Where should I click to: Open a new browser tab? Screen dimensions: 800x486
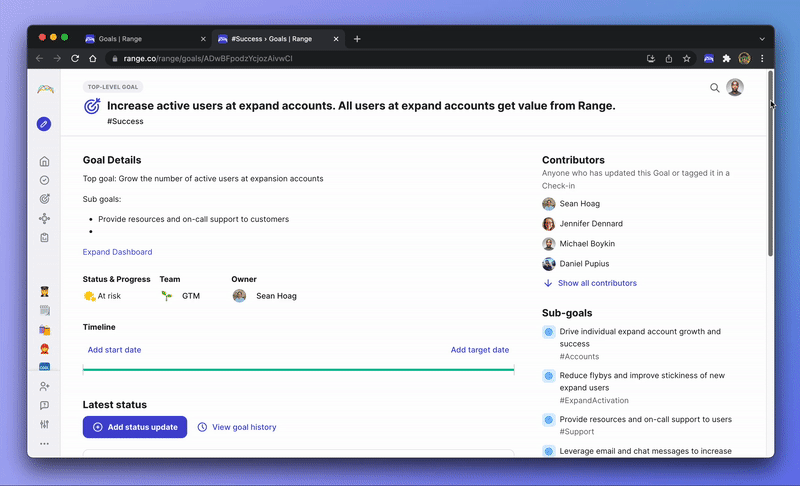click(357, 39)
